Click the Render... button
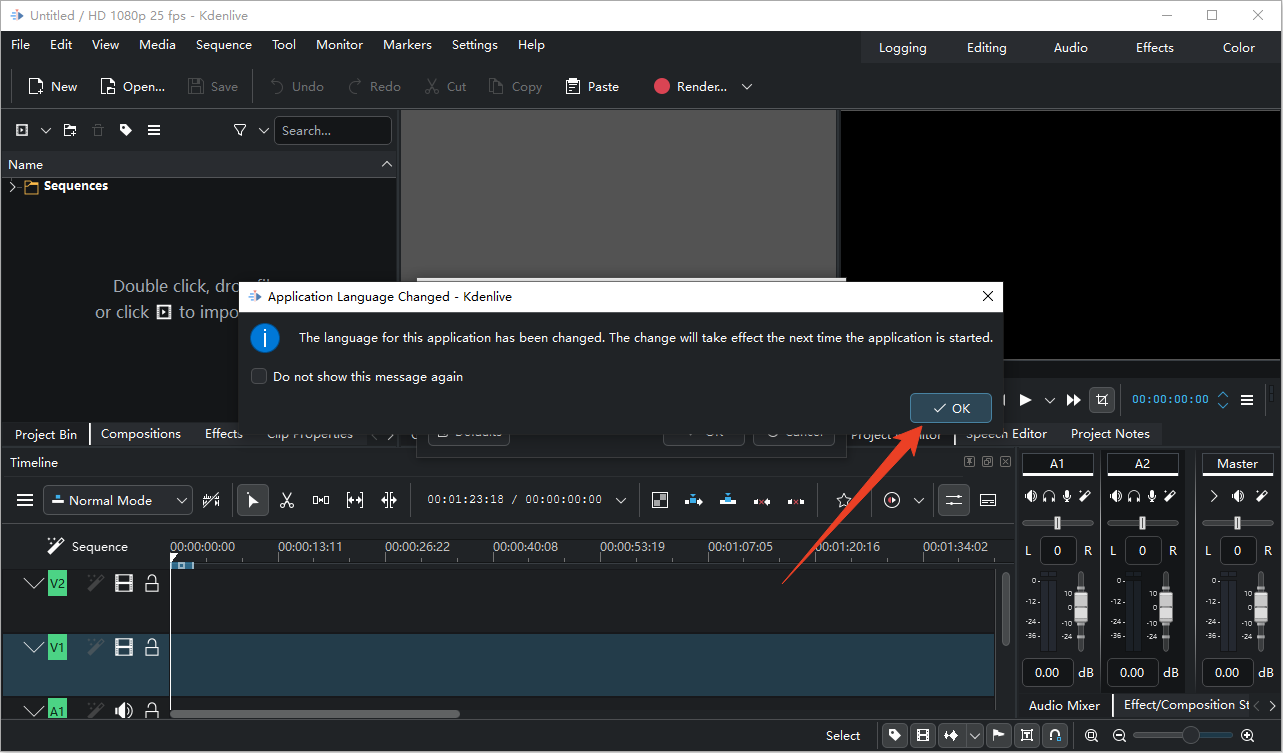Screen dimensions: 1283x753 click(690, 87)
